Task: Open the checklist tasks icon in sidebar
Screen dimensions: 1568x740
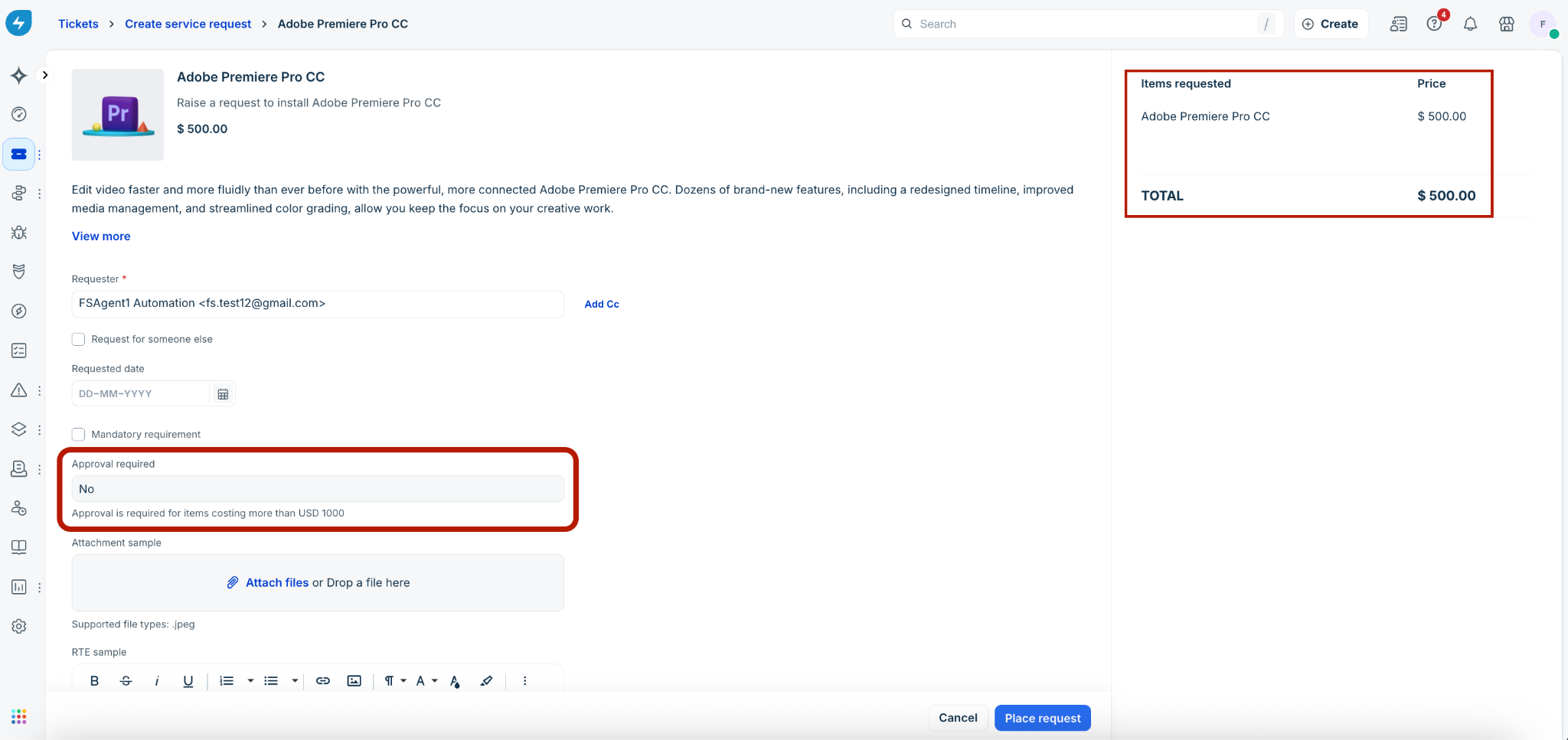Action: (19, 350)
